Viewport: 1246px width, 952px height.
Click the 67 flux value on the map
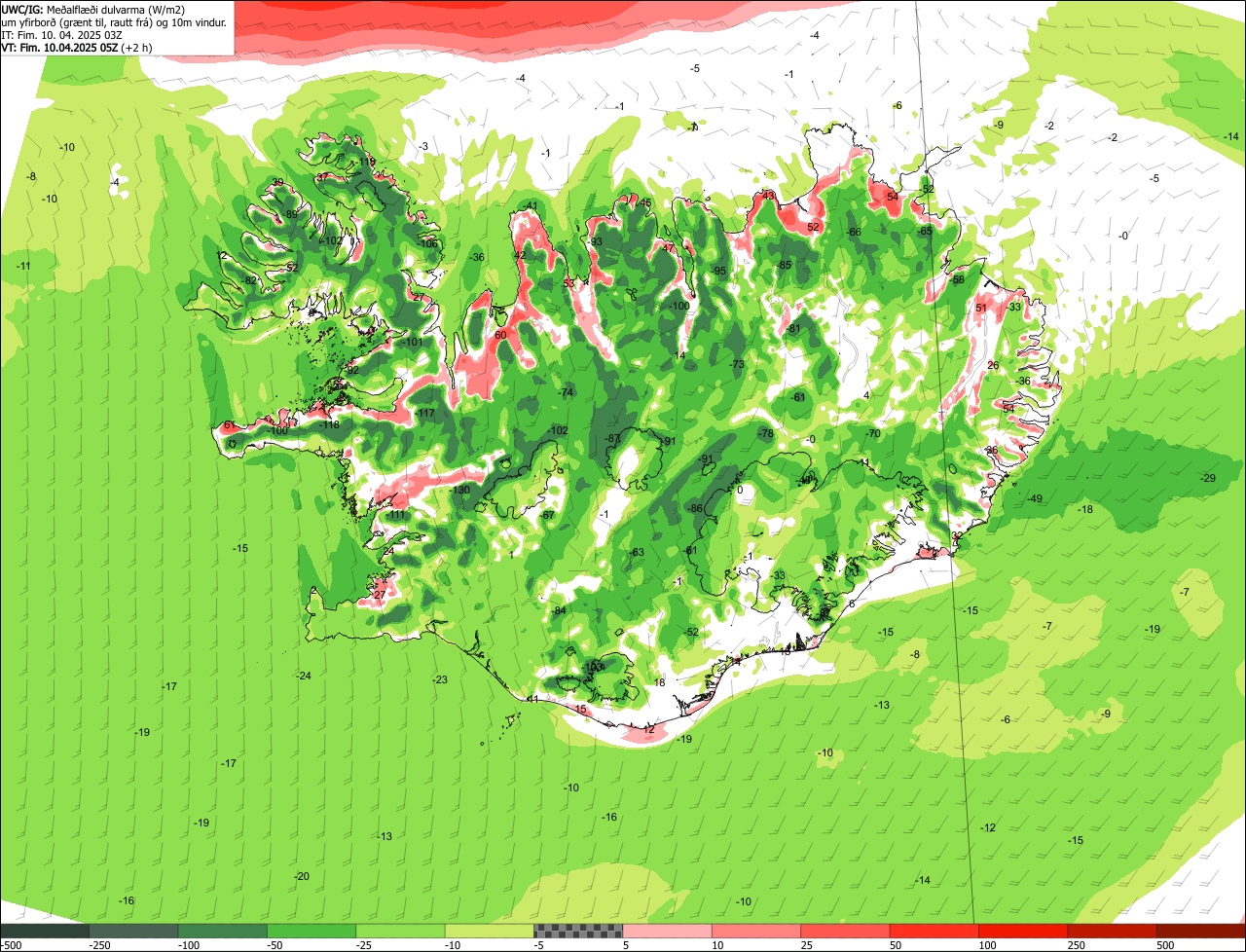tap(548, 515)
